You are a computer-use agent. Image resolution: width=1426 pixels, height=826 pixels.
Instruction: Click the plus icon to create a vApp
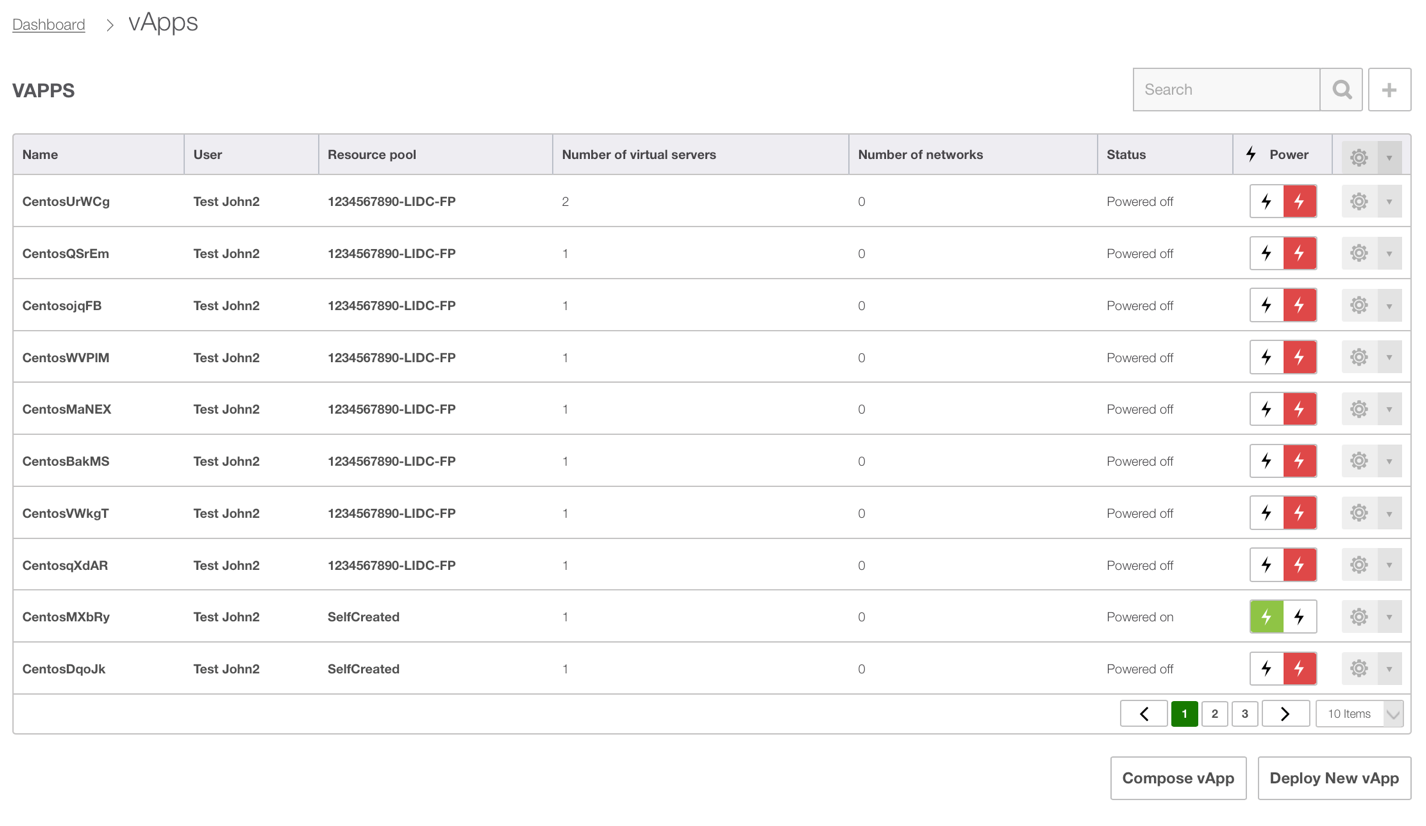tap(1389, 89)
